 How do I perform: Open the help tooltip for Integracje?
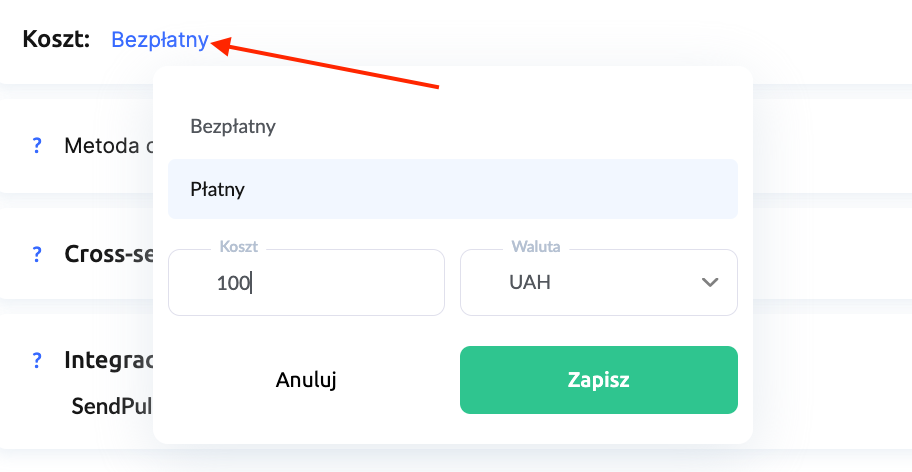coord(37,360)
